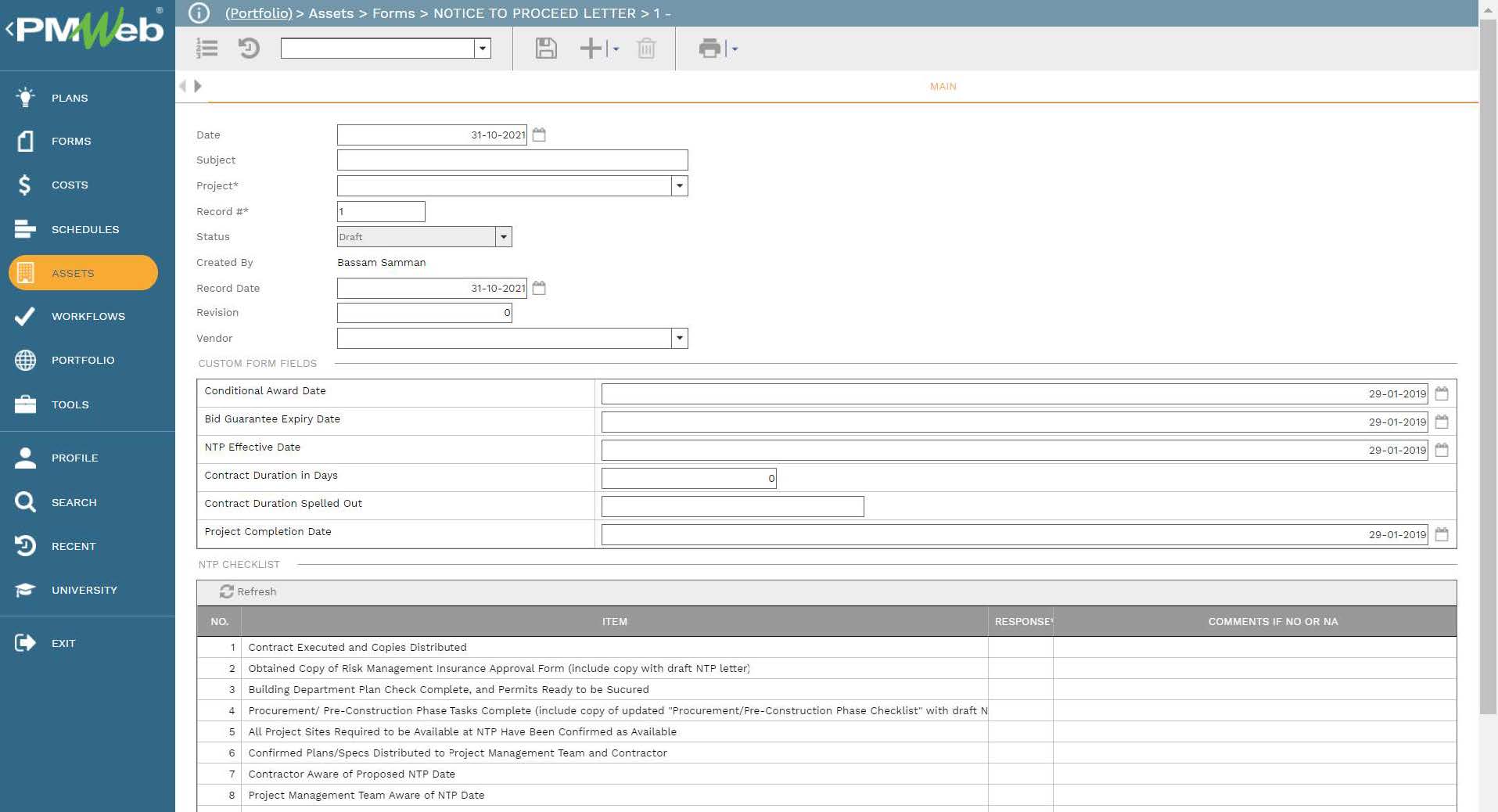This screenshot has width=1498, height=812.
Task: Click the info icon beside Portfolio breadcrumb
Action: (199, 13)
